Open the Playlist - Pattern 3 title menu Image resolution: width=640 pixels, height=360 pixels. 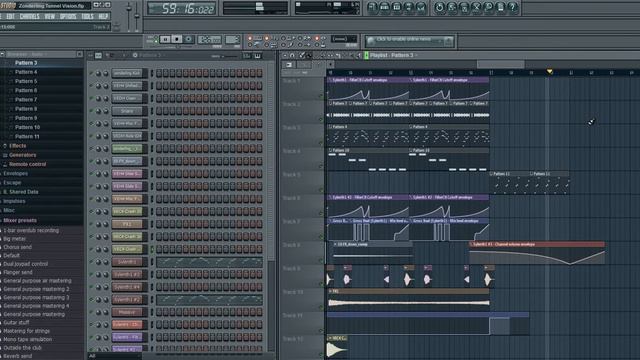(x=392, y=55)
